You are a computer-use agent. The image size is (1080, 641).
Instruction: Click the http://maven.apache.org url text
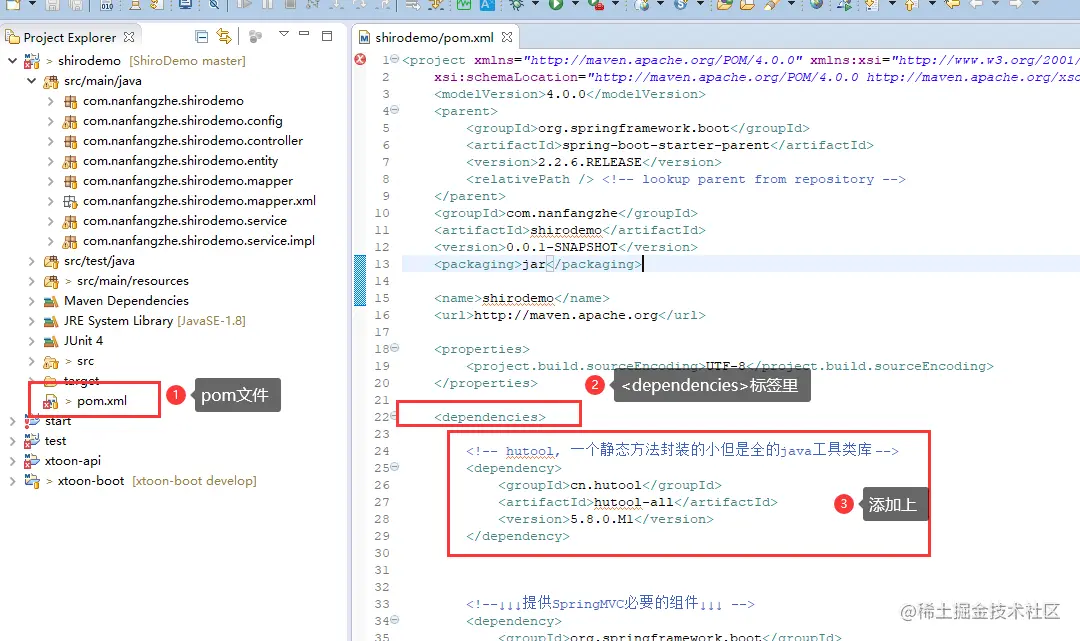tap(565, 315)
